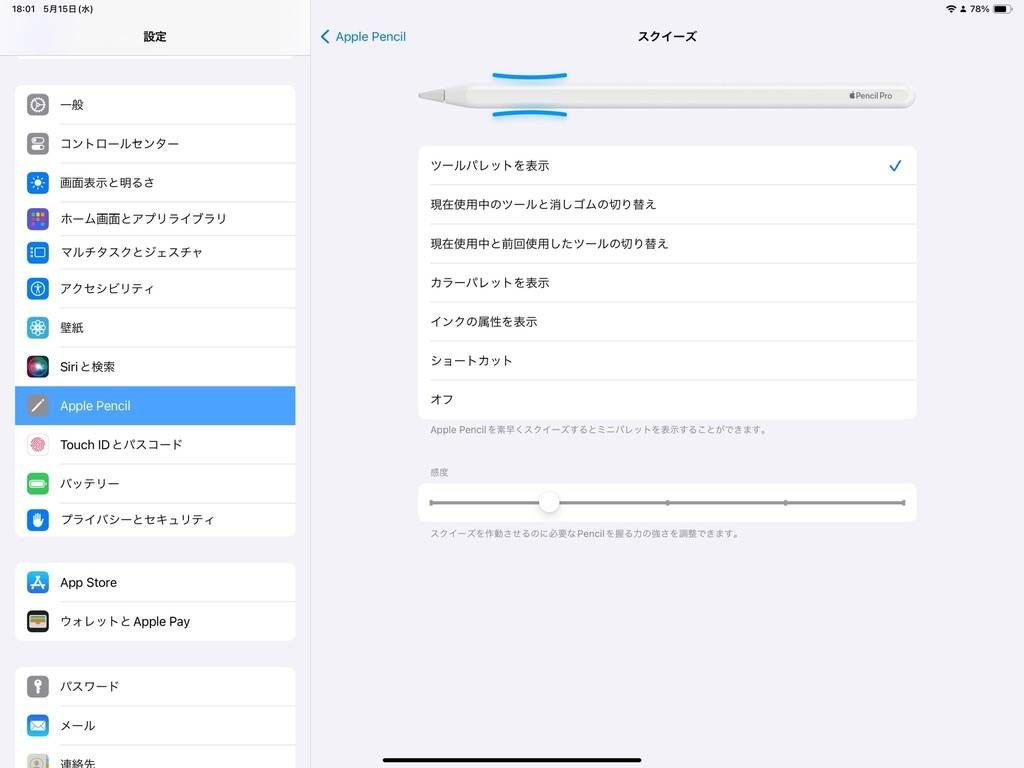
Task: Tap the アクセシビリティ person icon
Action: click(38, 288)
